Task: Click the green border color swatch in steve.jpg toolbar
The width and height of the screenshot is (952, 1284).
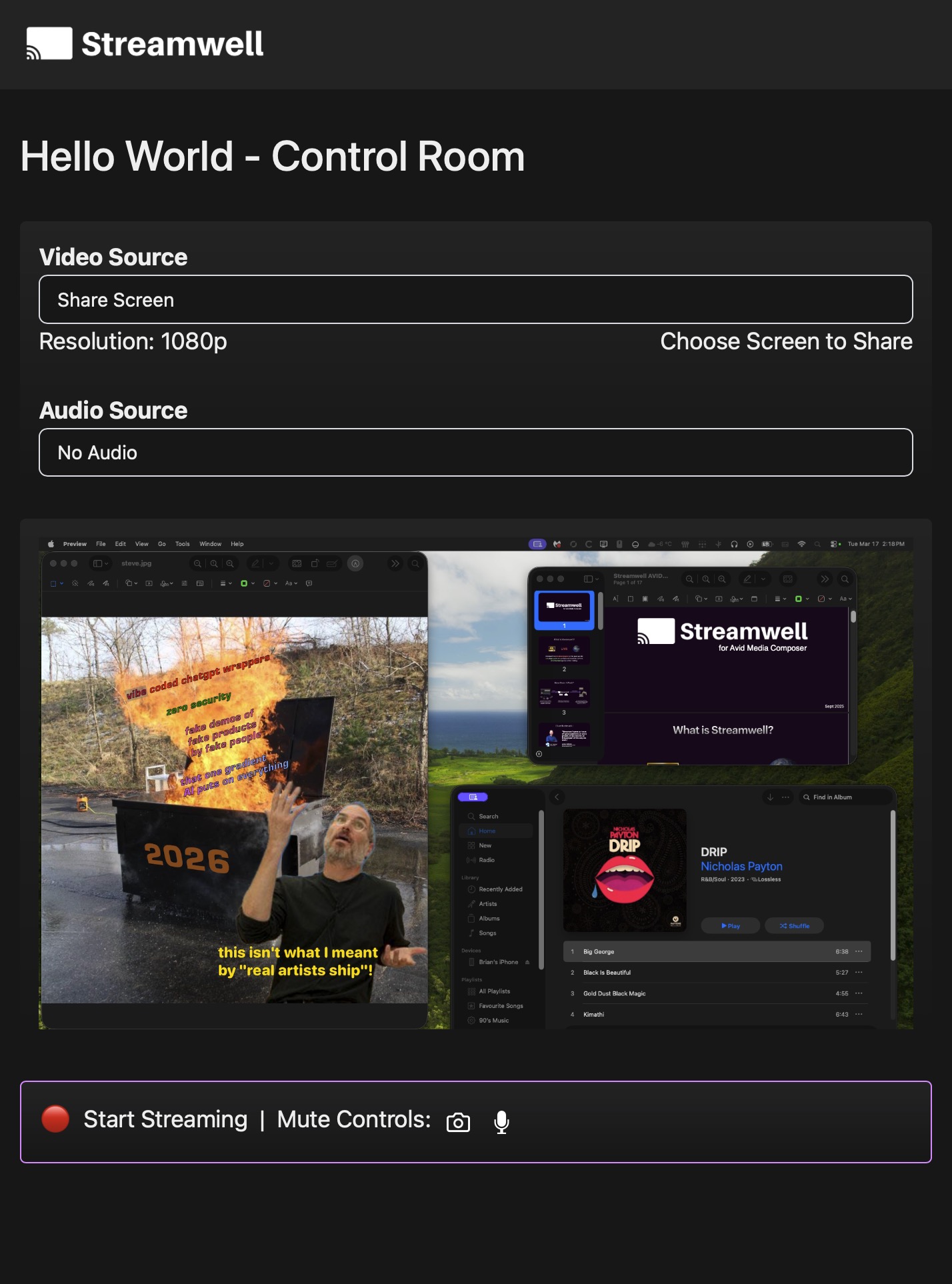Action: pyautogui.click(x=244, y=583)
